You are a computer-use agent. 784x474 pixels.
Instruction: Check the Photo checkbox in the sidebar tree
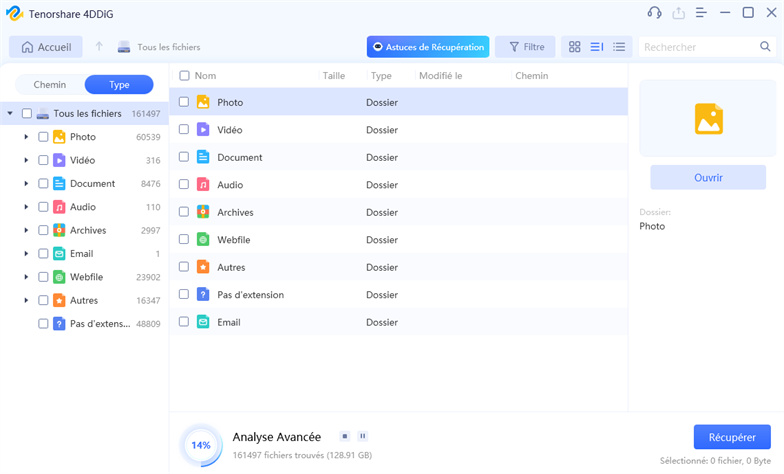tap(43, 137)
